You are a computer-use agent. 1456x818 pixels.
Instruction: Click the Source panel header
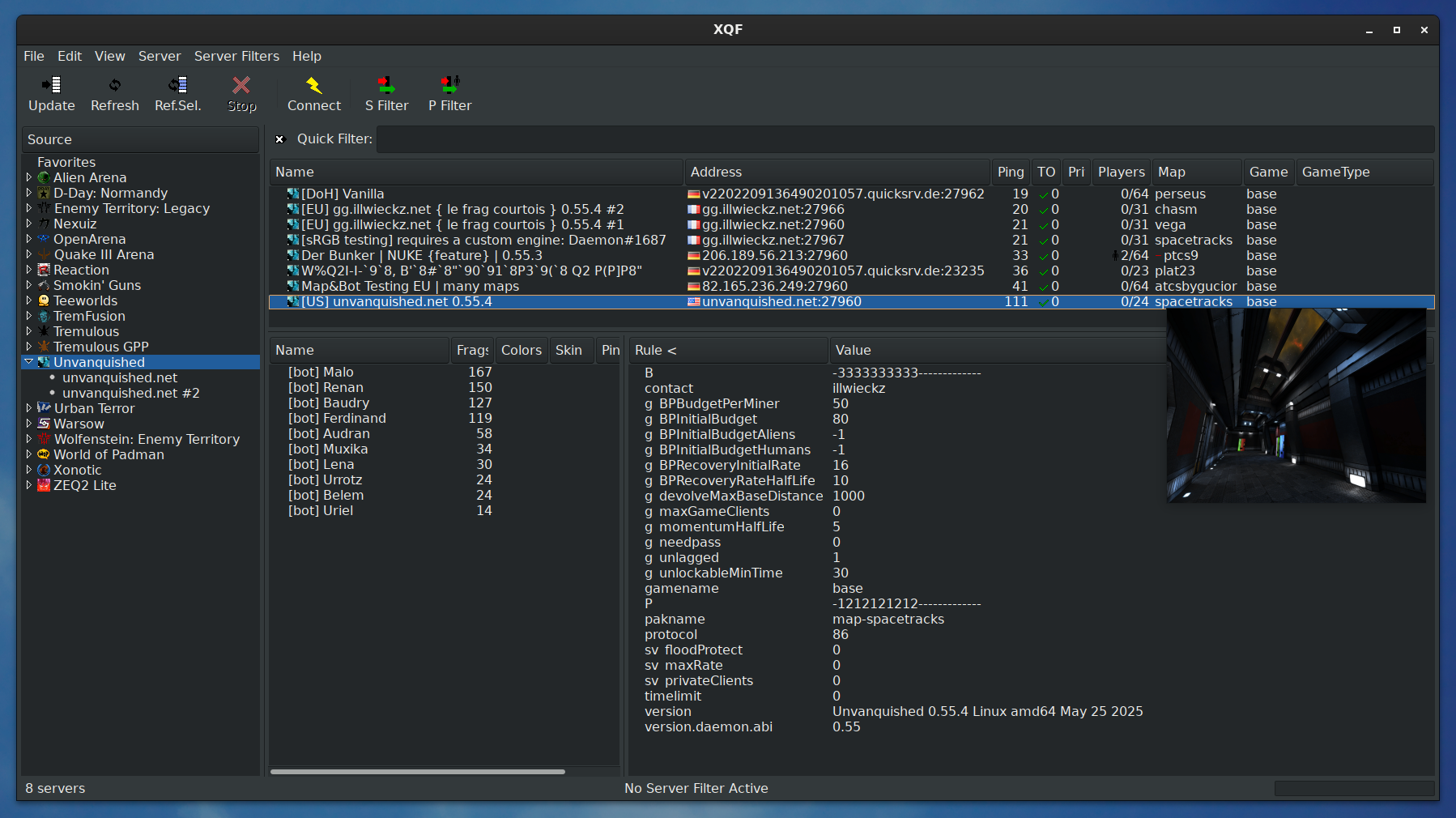point(140,139)
